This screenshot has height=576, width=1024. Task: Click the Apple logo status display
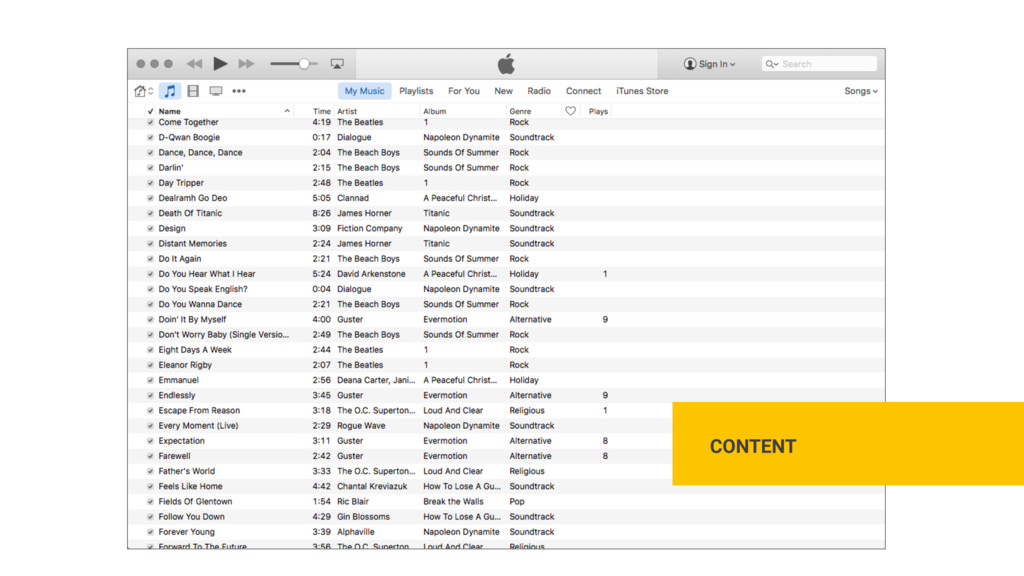click(506, 64)
